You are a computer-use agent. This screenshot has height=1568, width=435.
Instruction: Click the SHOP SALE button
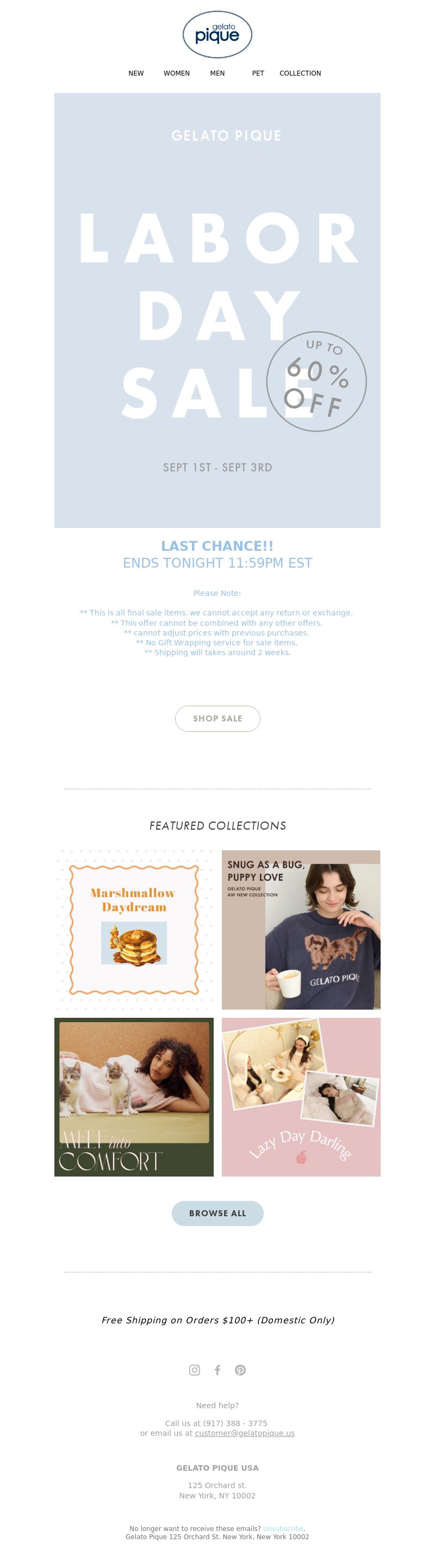point(217,719)
